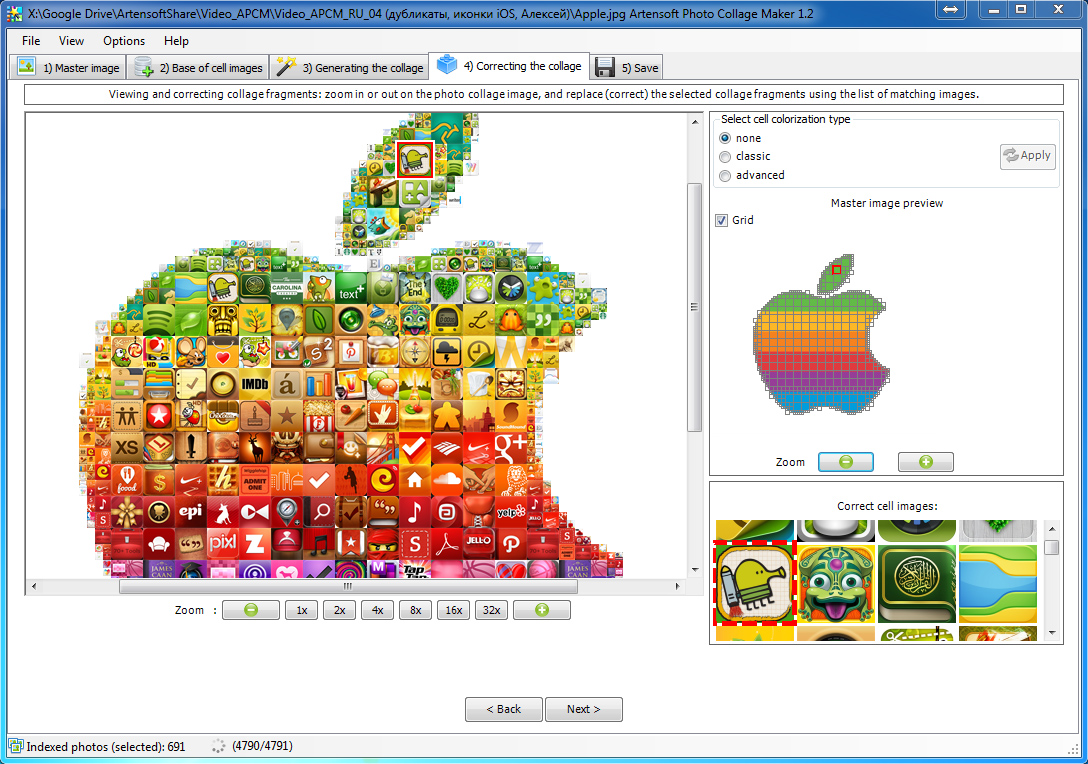This screenshot has height=764, width=1088.
Task: Toggle the Grid checkbox
Action: pyautogui.click(x=722, y=220)
